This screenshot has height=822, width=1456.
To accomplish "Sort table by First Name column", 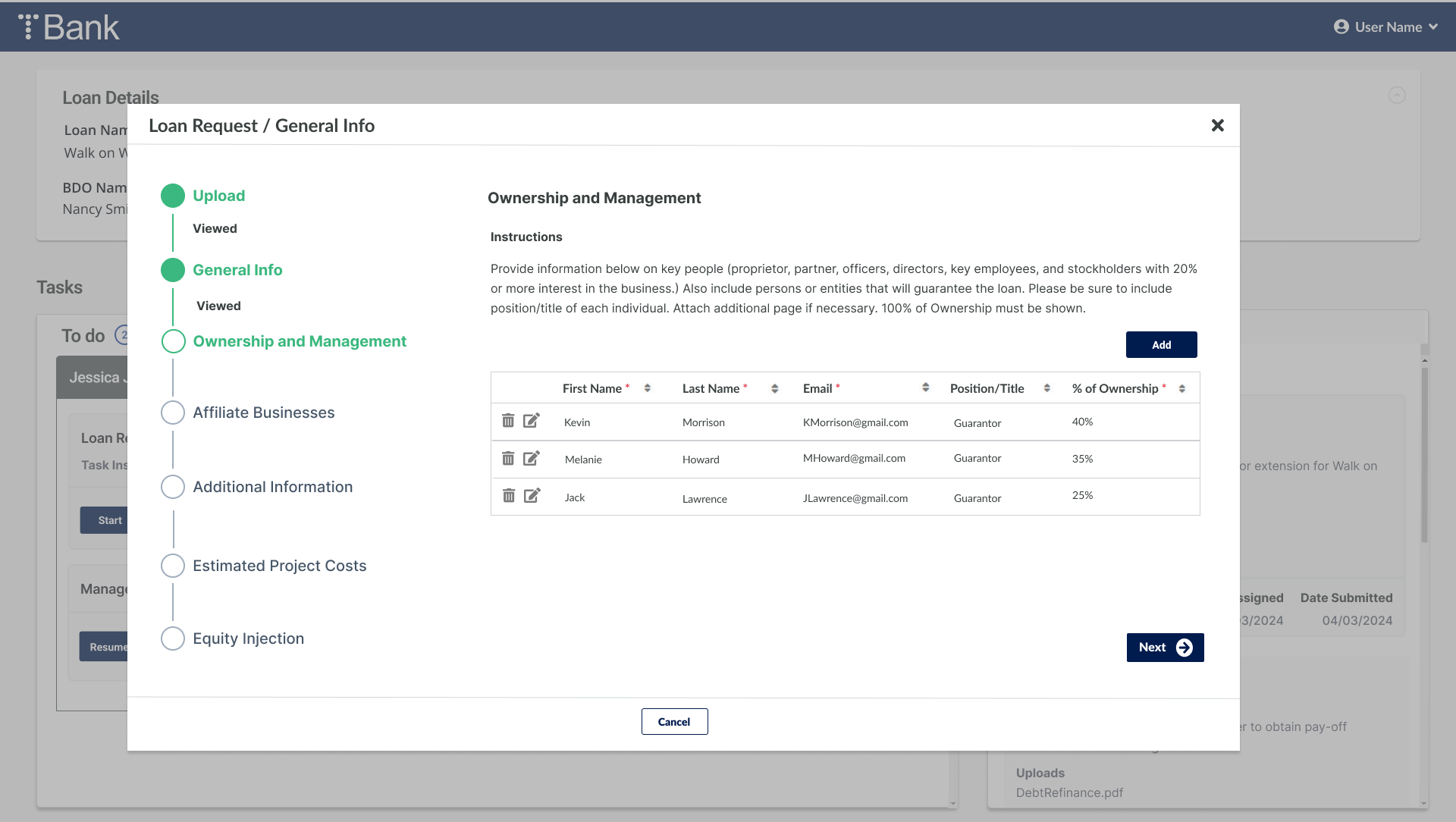I will click(647, 388).
